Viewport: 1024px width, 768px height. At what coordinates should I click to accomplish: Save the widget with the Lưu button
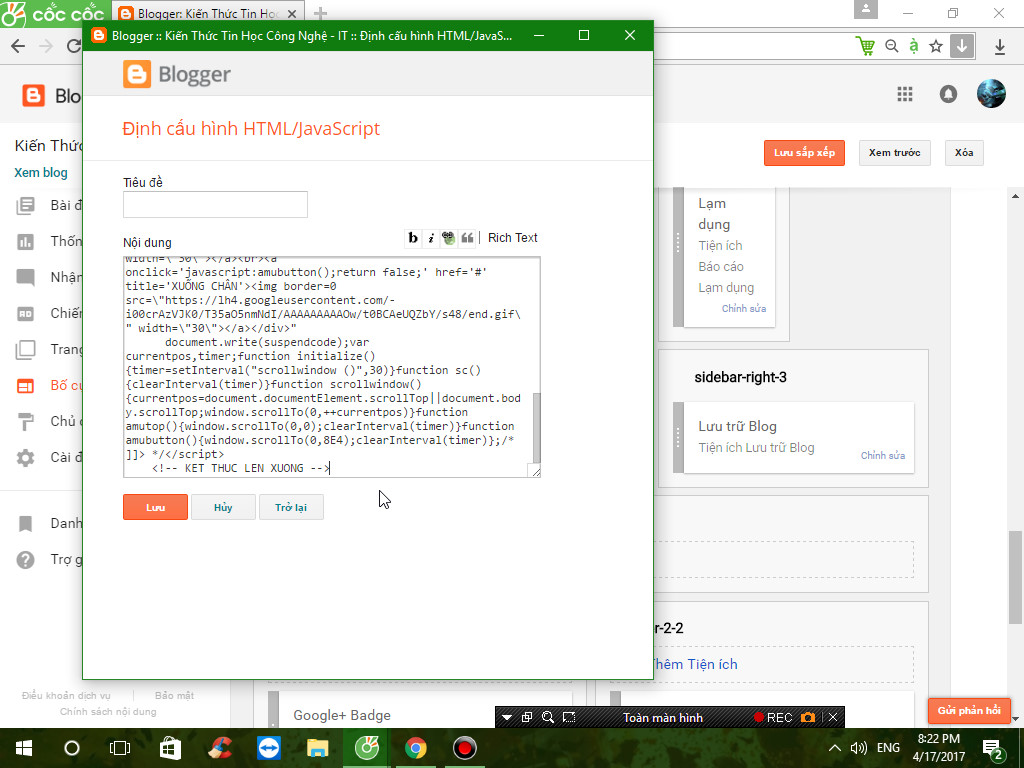click(x=155, y=507)
